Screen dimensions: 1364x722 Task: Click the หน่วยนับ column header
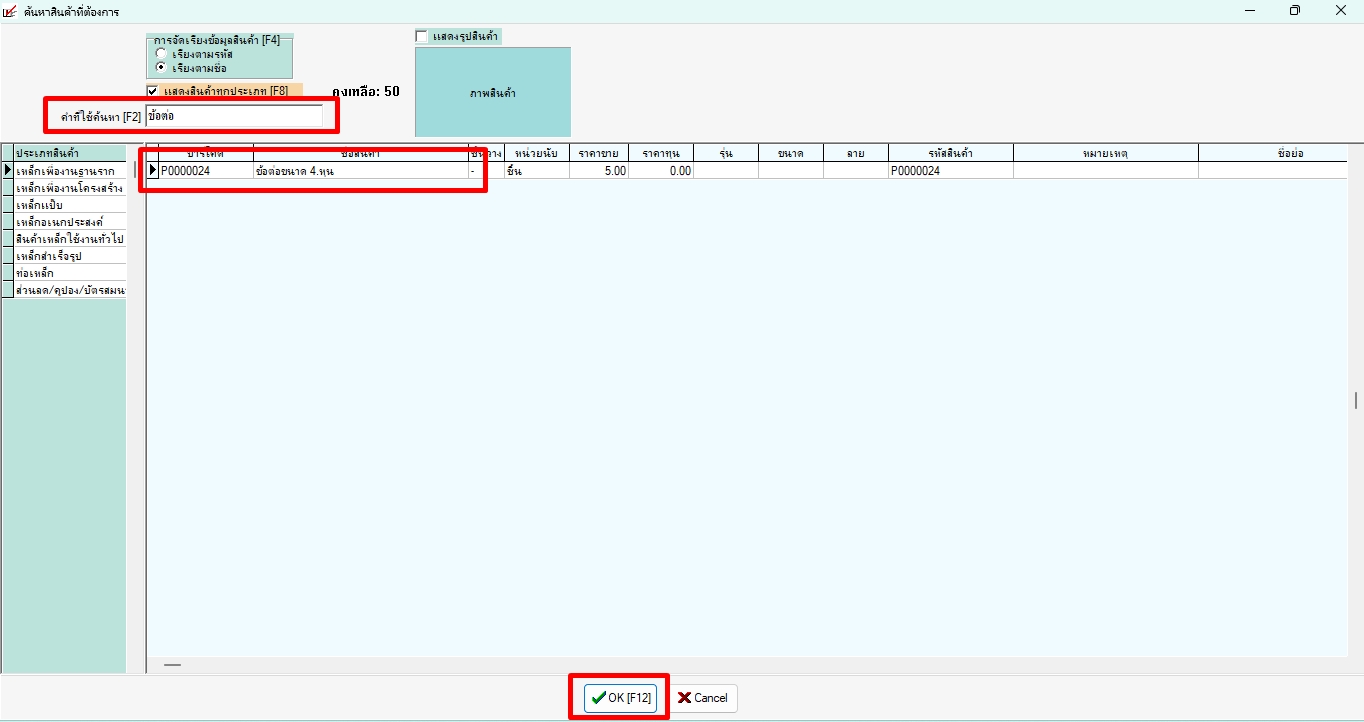pos(536,153)
